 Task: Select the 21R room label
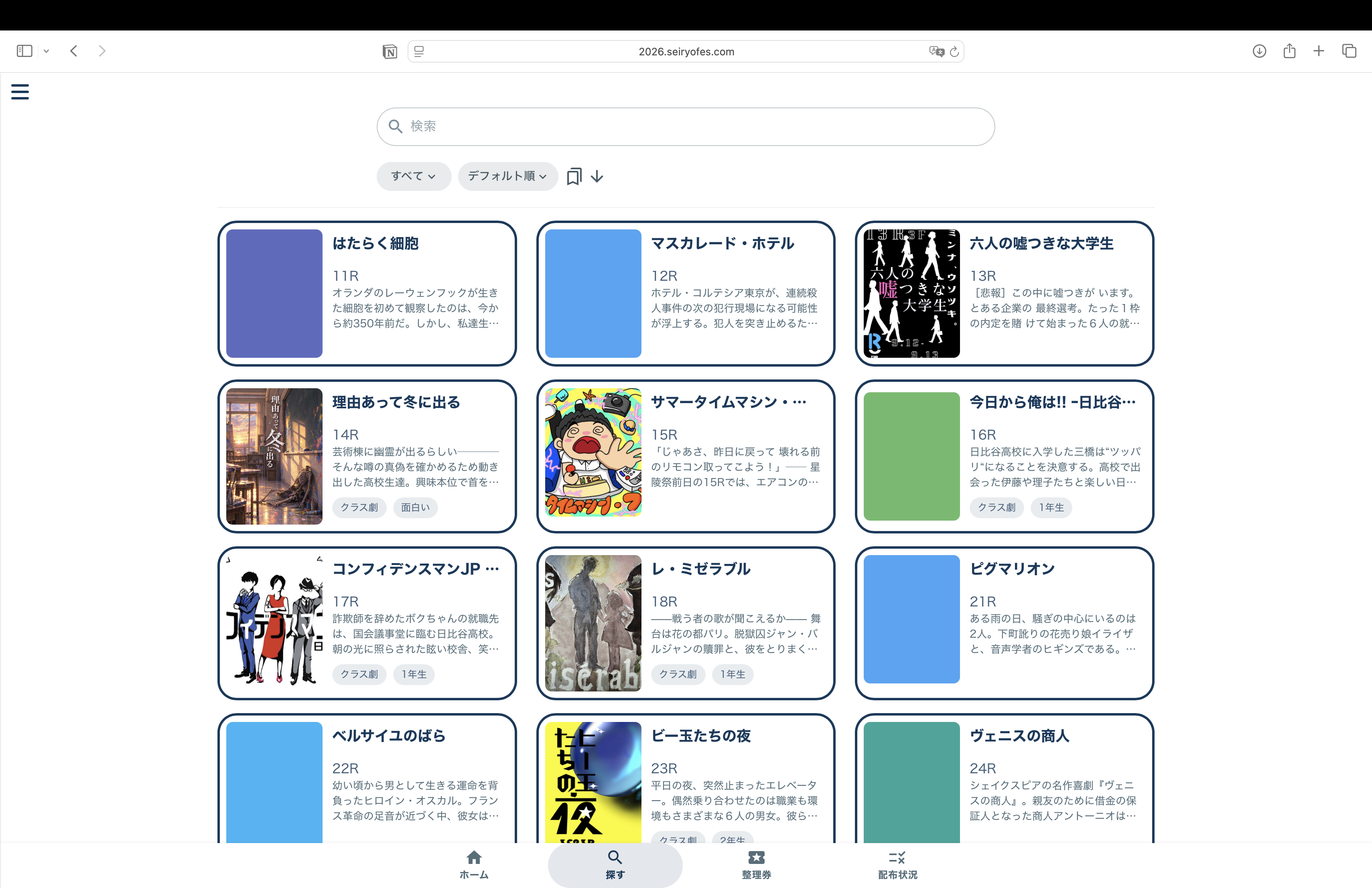tap(983, 602)
